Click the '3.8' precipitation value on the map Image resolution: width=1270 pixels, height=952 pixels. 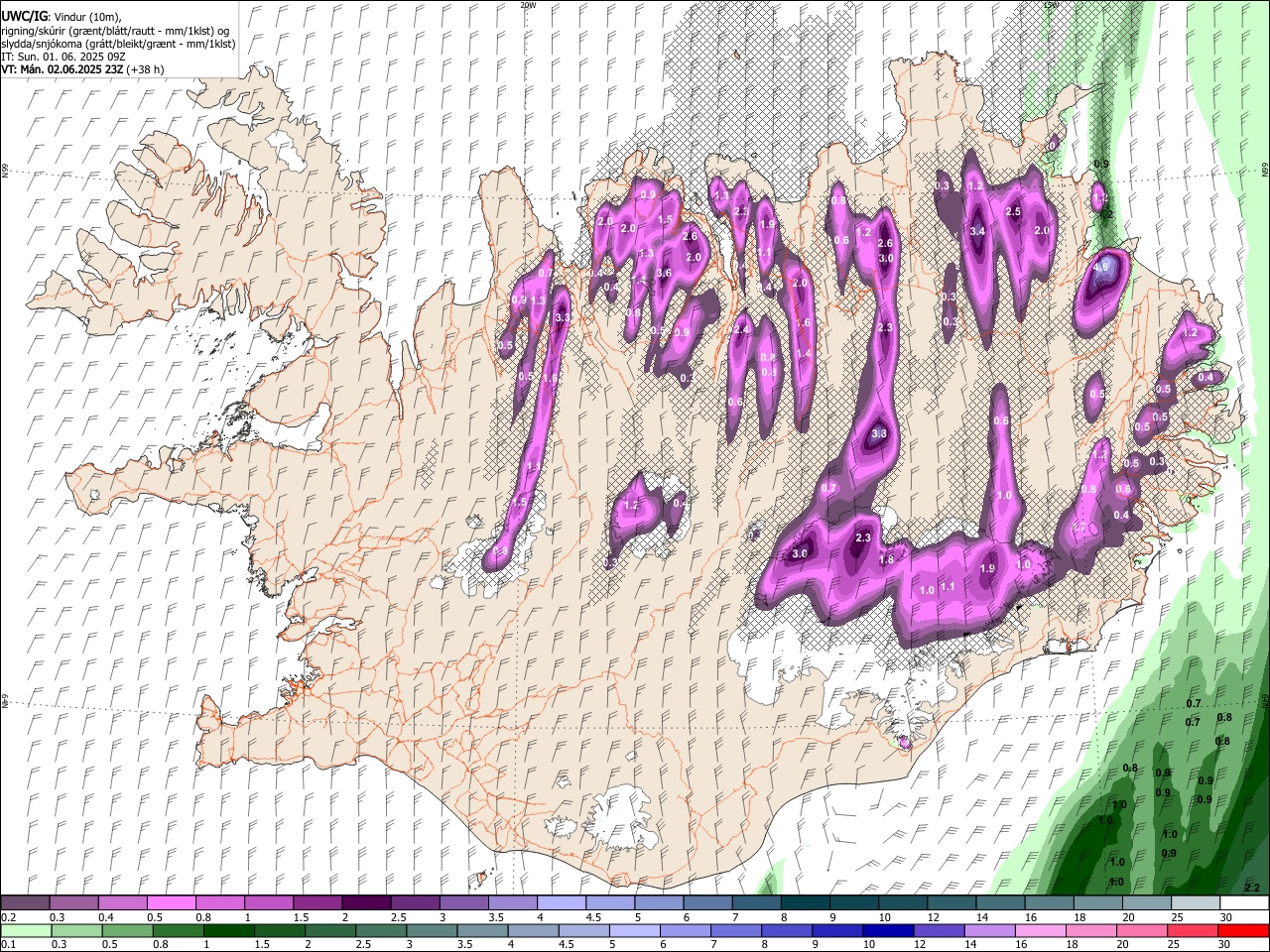pyautogui.click(x=878, y=434)
